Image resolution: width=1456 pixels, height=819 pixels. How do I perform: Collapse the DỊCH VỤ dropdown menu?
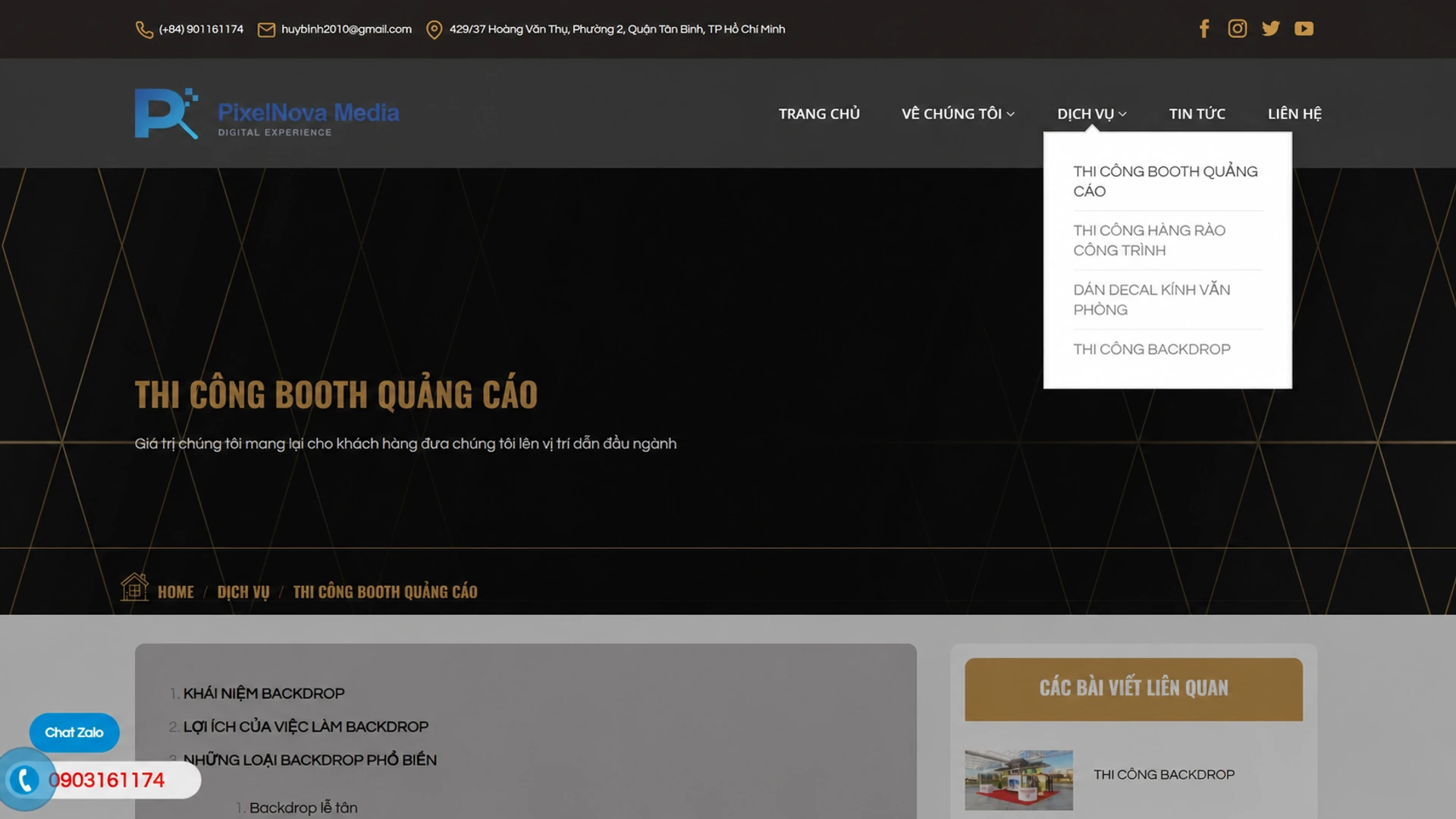pos(1092,114)
